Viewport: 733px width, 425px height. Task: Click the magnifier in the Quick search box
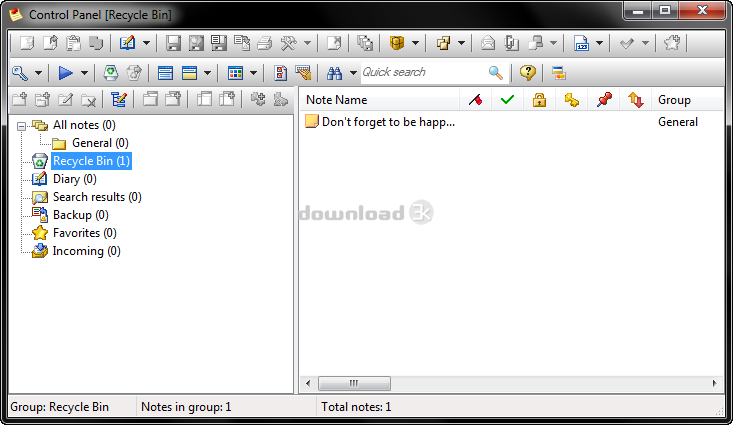pyautogui.click(x=496, y=72)
